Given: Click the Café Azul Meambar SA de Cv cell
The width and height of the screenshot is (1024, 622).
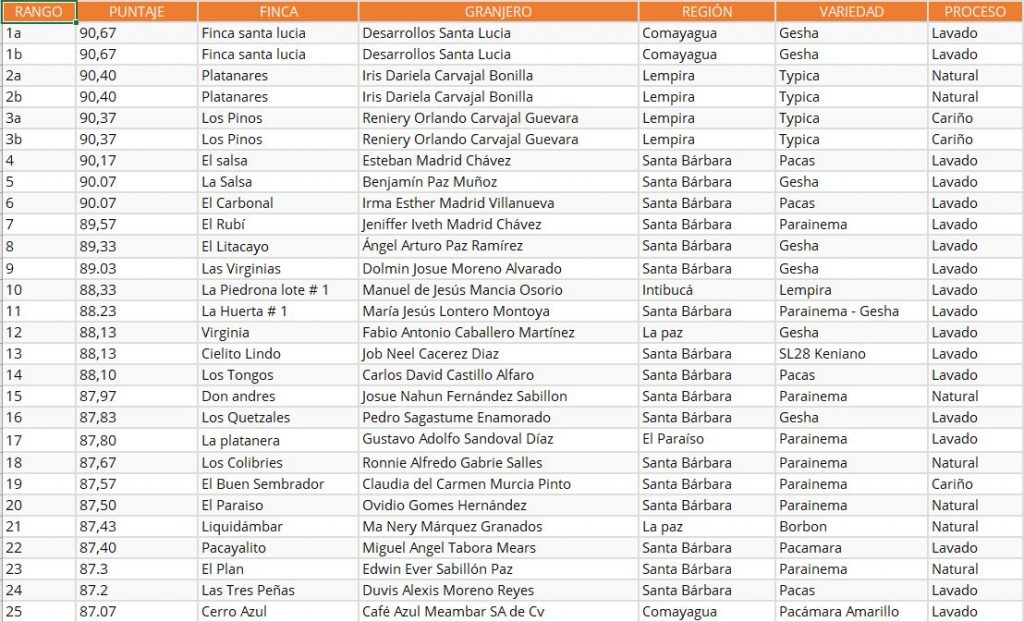Looking at the screenshot, I should [x=498, y=612].
